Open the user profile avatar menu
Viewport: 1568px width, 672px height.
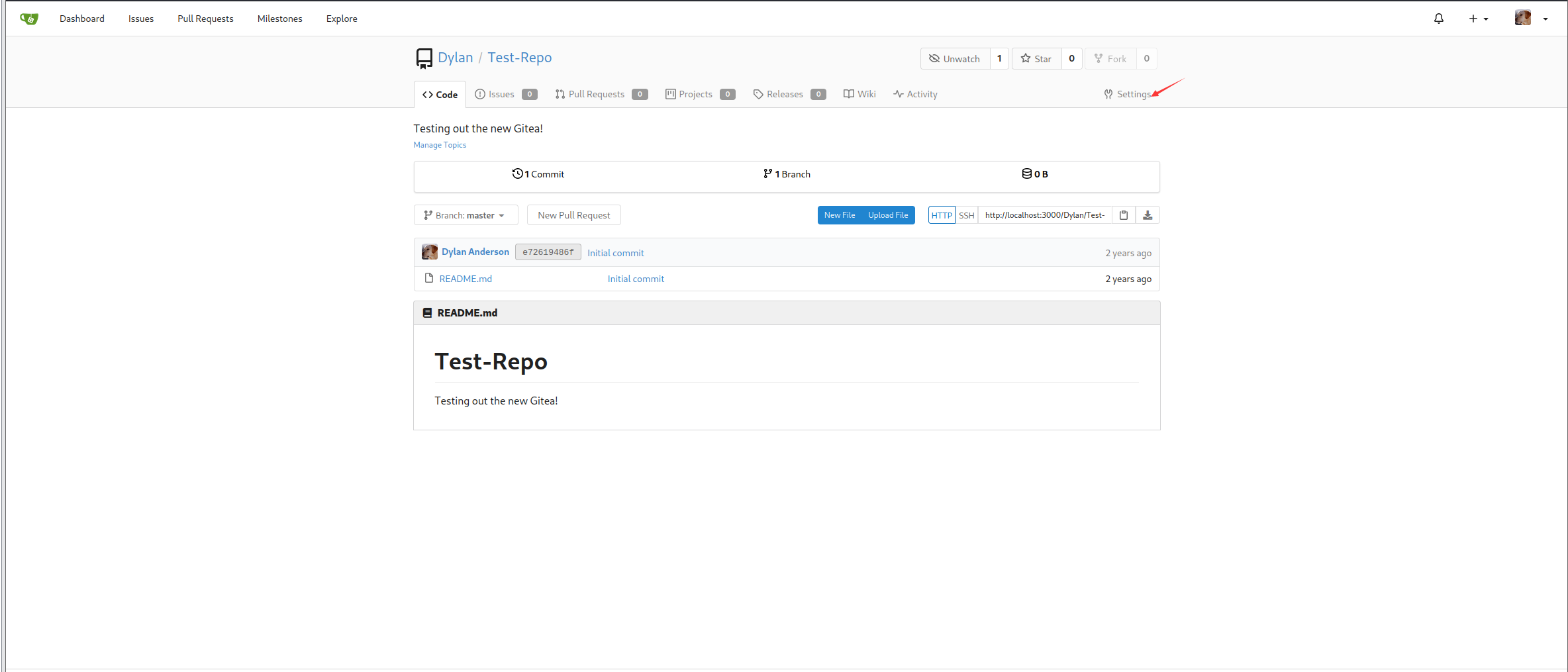click(1531, 19)
